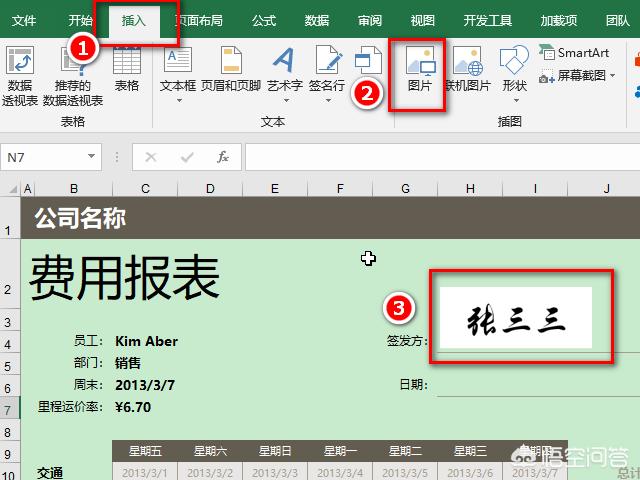
Task: Click the Name Box field N7
Action: pyautogui.click(x=51, y=157)
